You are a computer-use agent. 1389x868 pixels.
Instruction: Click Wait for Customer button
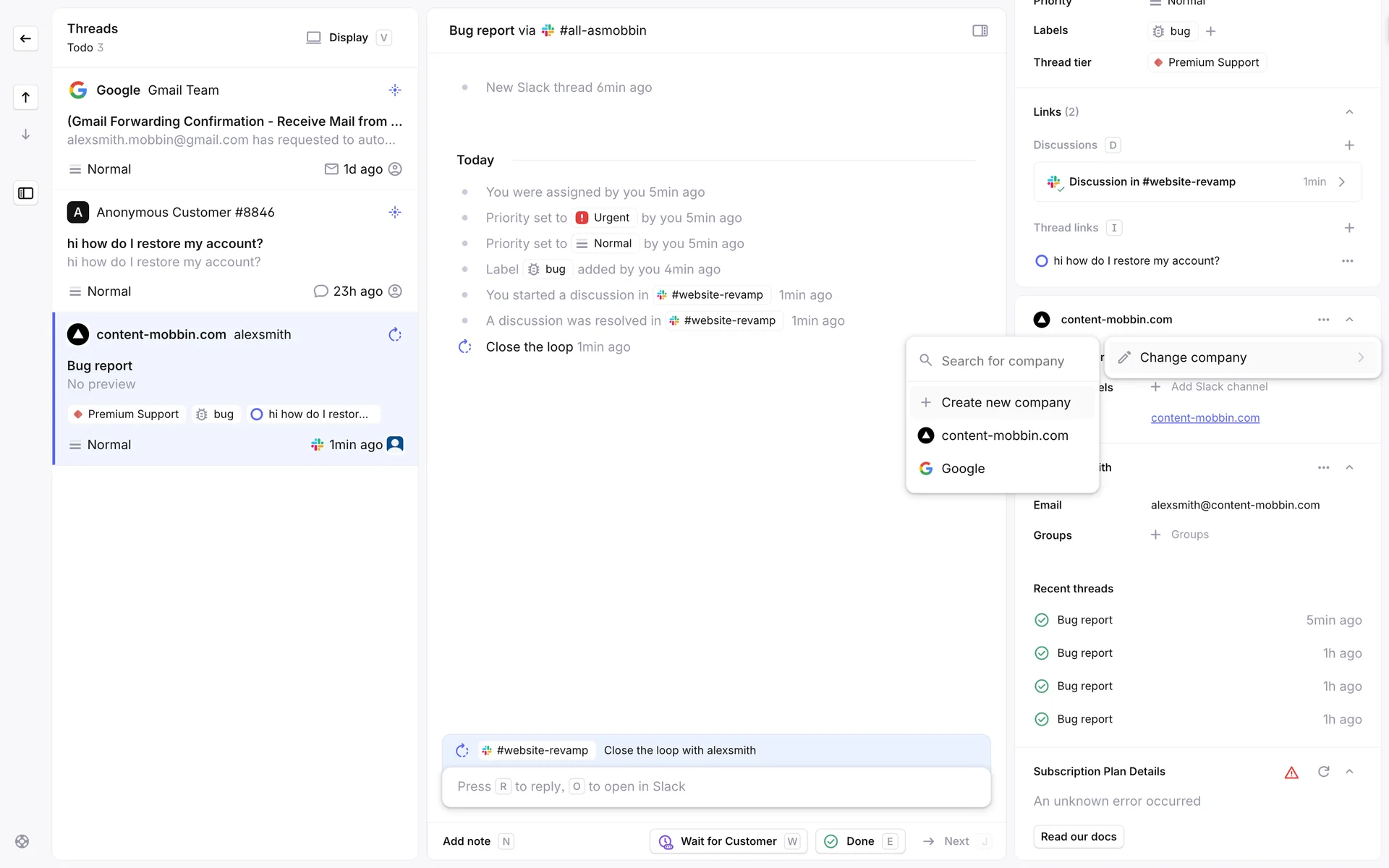[x=728, y=841]
